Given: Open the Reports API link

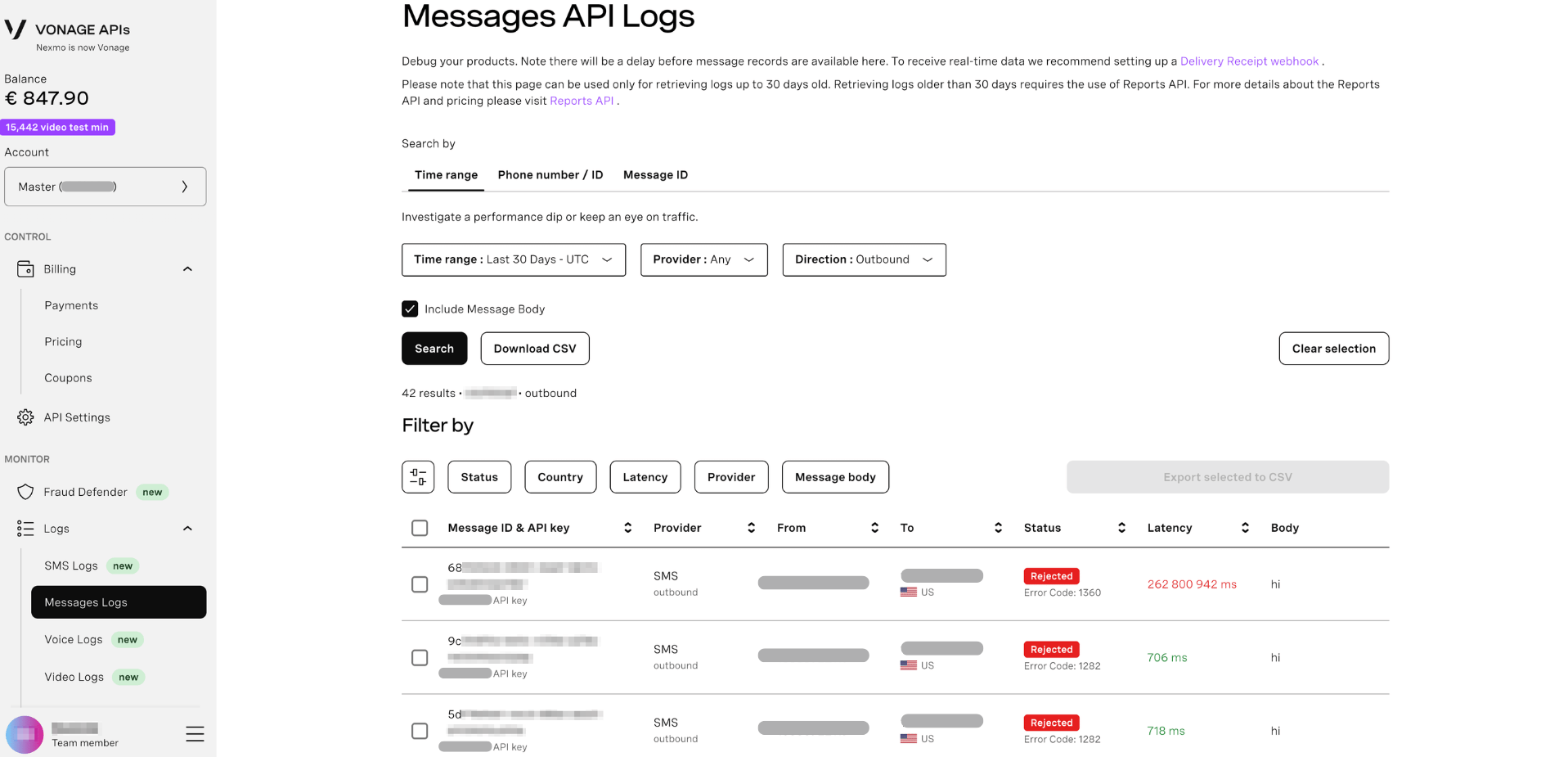Looking at the screenshot, I should click(x=582, y=101).
